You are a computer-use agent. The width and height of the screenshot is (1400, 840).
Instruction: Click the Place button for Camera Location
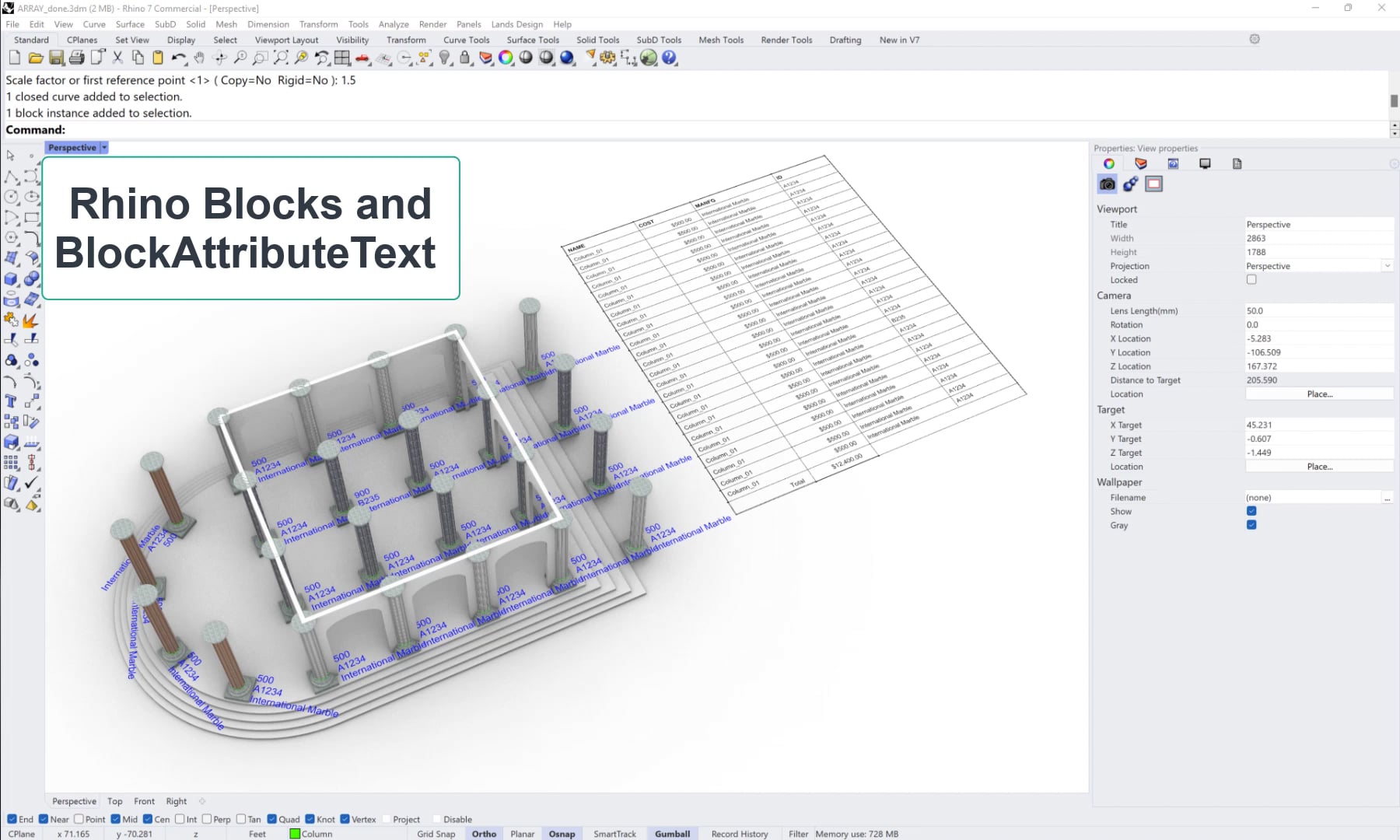(x=1319, y=394)
